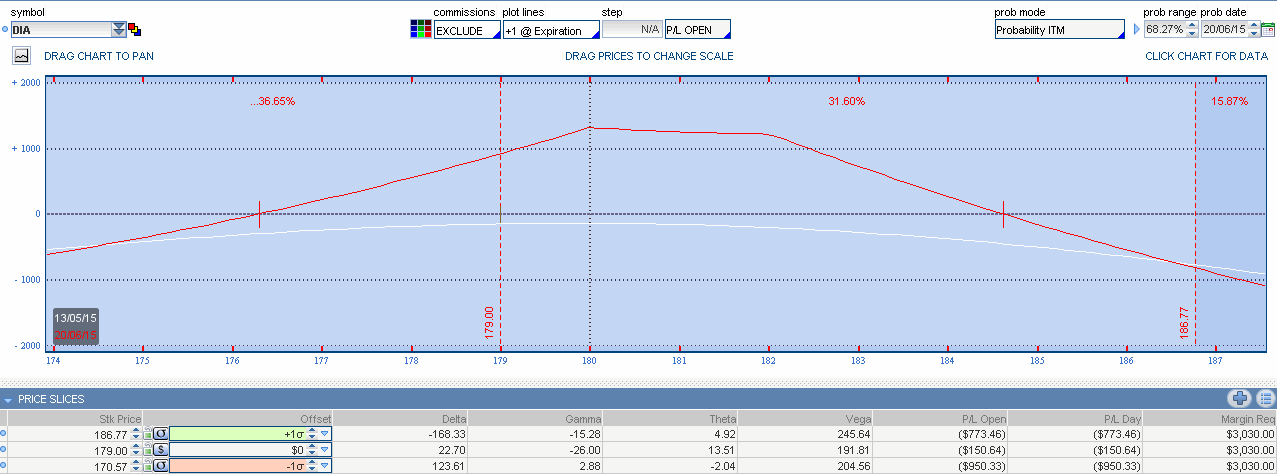
Task: Open the +1σ offset dropdown arrow
Action: tap(324, 434)
